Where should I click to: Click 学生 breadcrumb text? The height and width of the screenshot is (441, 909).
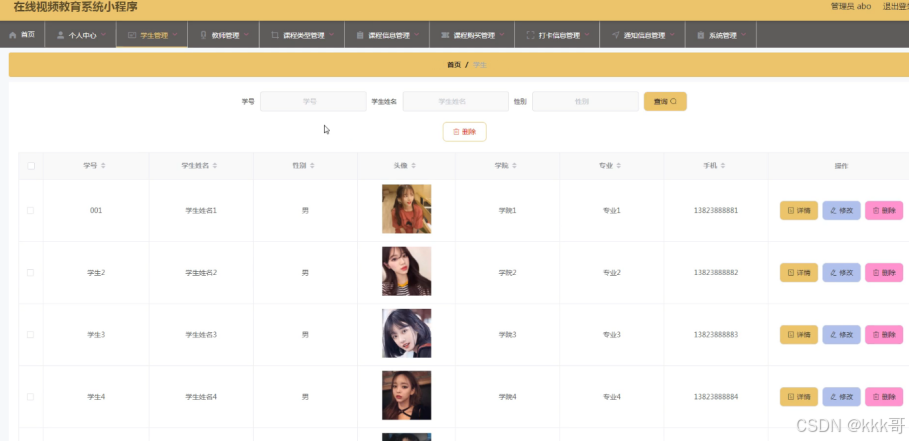click(x=479, y=65)
